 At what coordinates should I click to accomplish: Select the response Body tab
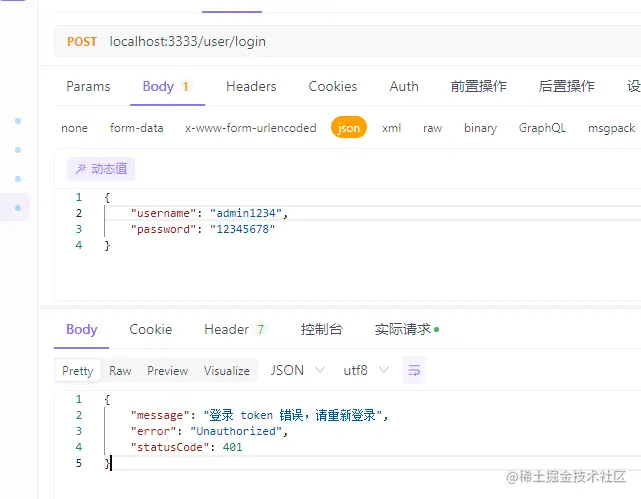(82, 329)
